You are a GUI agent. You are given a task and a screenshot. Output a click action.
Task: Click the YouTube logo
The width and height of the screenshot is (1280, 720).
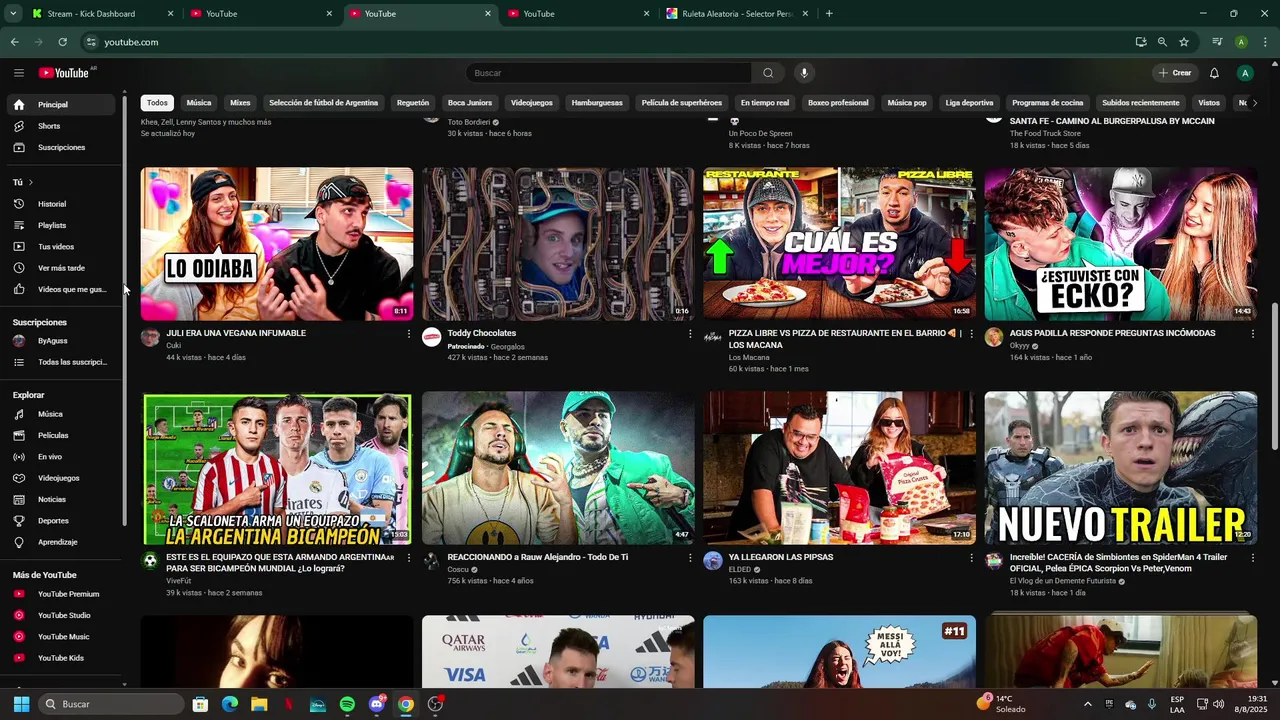pos(65,73)
